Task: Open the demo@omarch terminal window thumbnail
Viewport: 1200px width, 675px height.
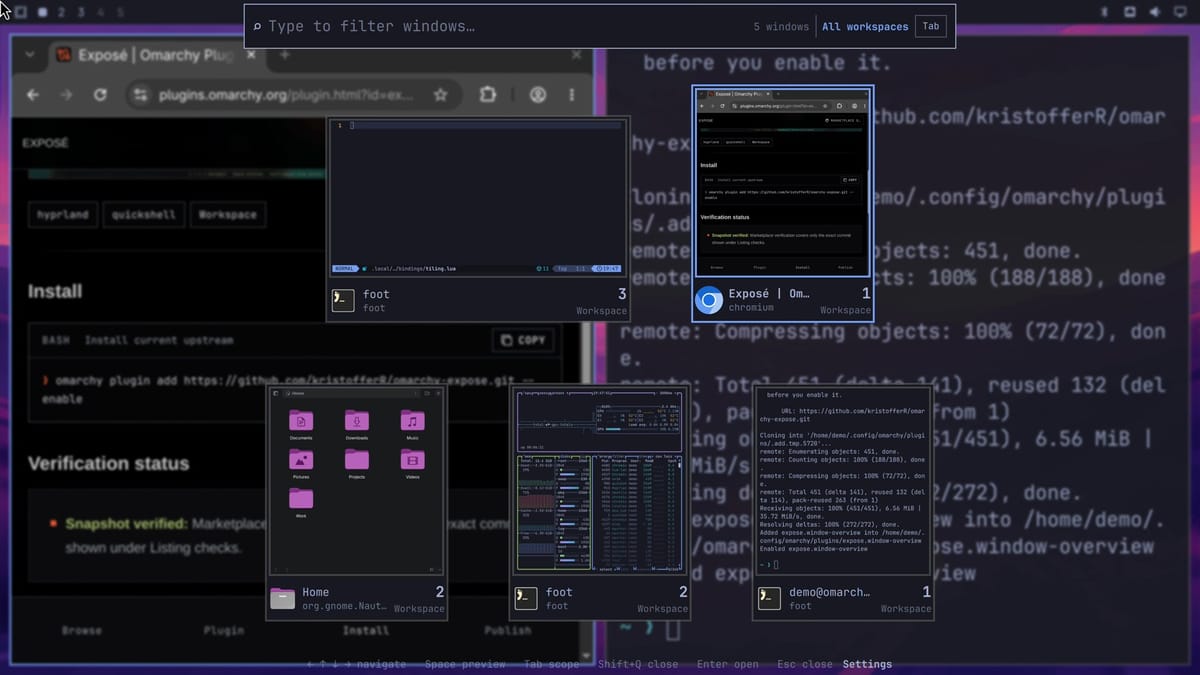Action: pos(844,482)
